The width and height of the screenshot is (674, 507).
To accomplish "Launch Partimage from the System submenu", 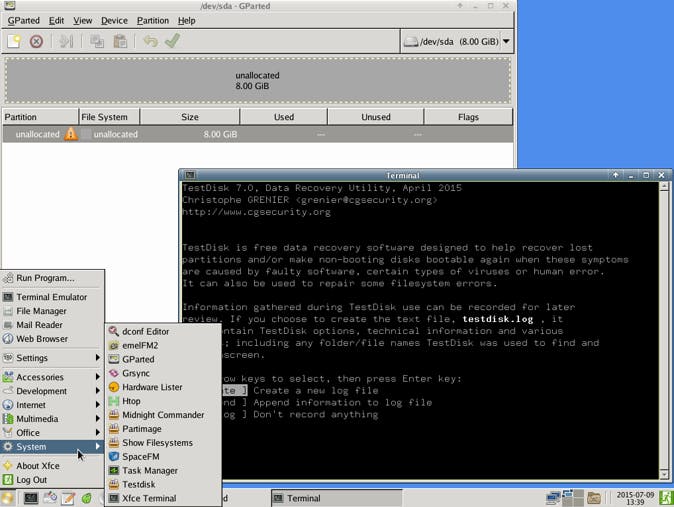I will (x=163, y=429).
